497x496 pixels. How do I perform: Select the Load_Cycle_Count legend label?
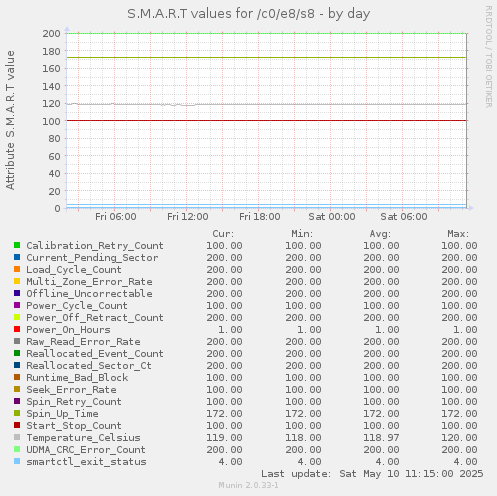click(74, 270)
